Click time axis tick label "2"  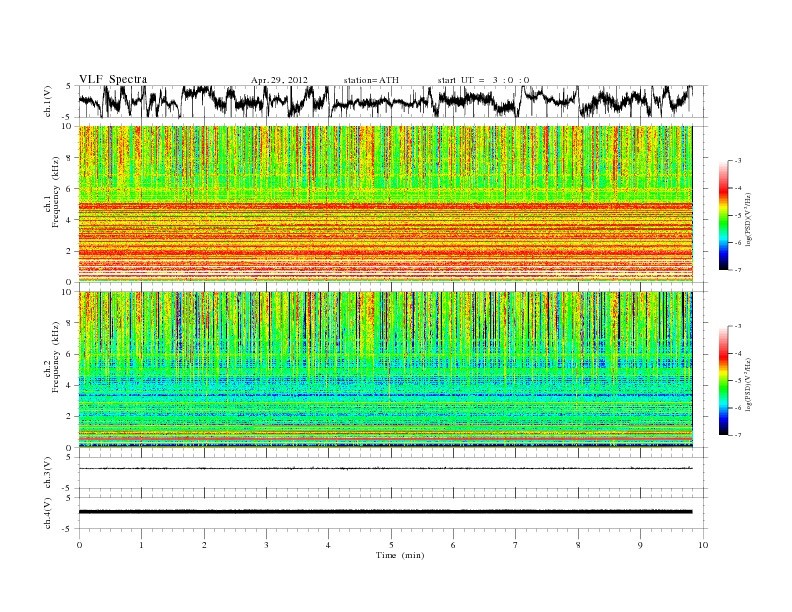[204, 545]
